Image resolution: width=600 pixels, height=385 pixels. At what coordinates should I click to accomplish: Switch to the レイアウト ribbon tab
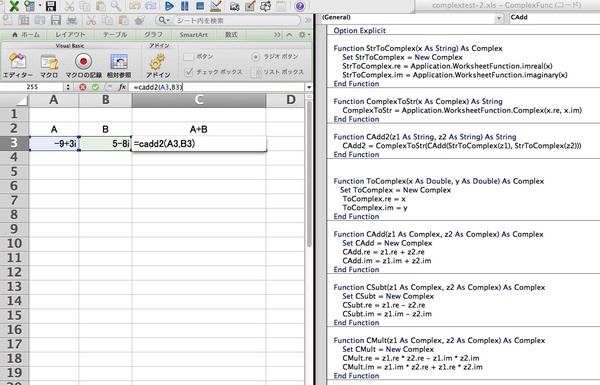[x=70, y=34]
